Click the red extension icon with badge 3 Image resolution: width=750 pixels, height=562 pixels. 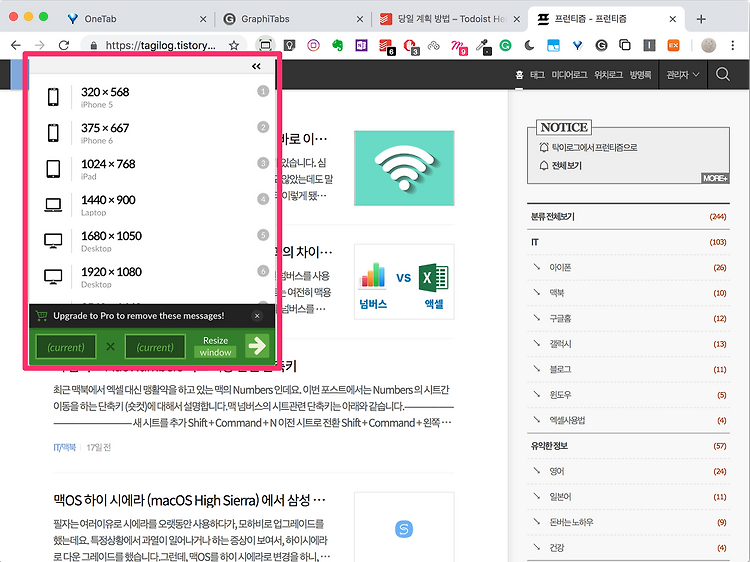(410, 46)
